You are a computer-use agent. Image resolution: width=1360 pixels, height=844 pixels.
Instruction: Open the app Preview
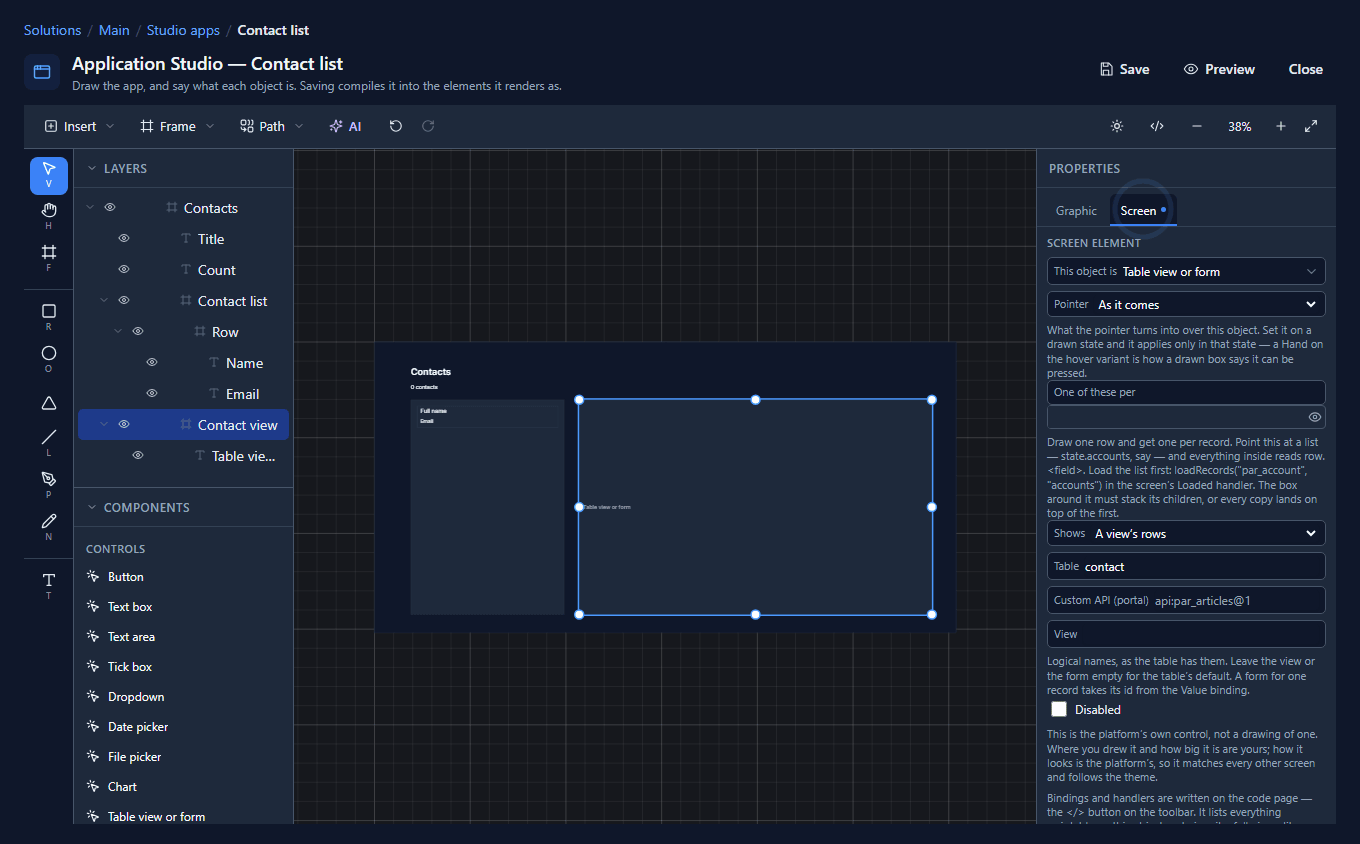coord(1219,69)
